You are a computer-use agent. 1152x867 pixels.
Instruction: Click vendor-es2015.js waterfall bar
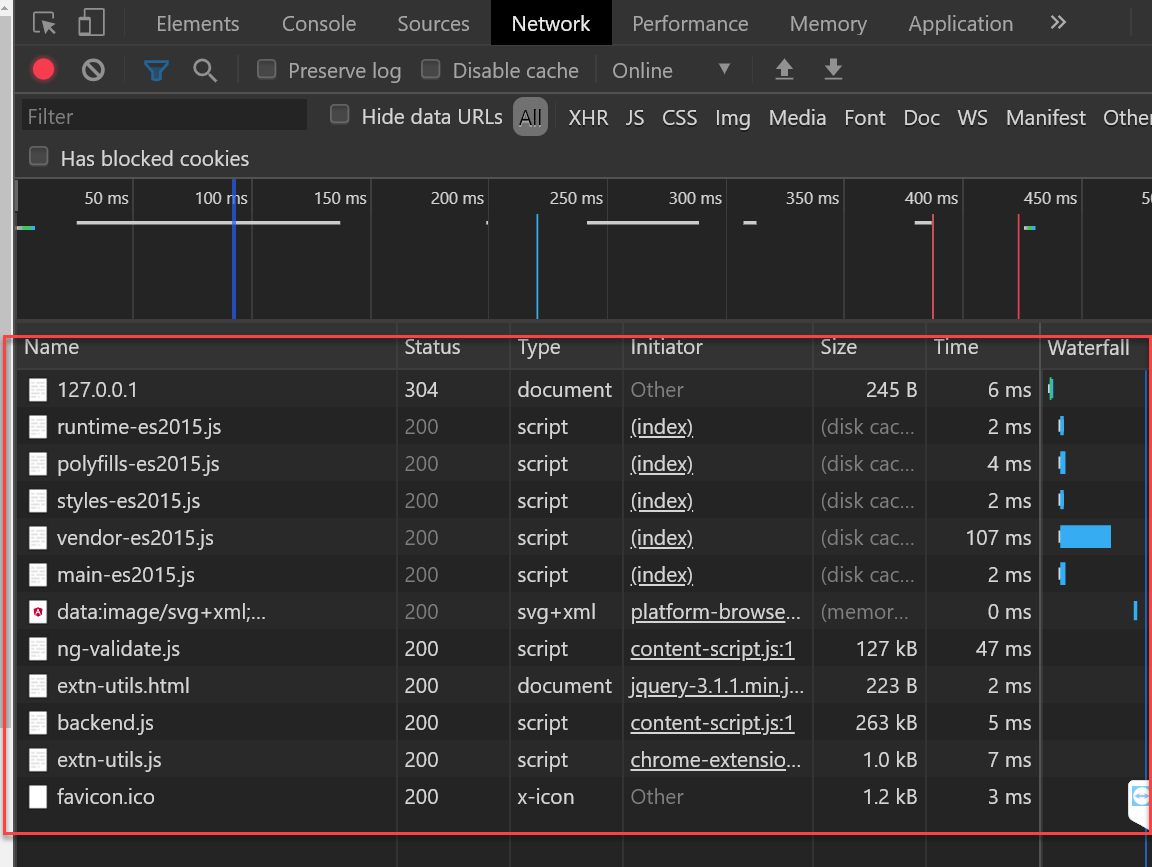tap(1085, 537)
